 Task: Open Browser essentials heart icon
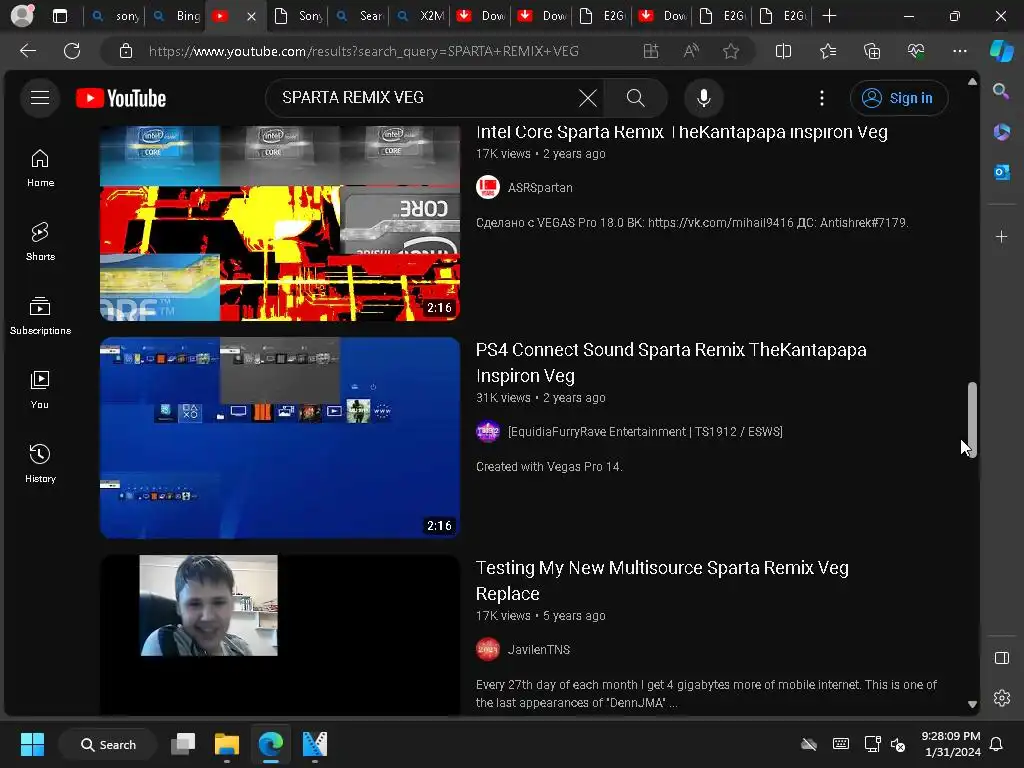click(x=916, y=51)
